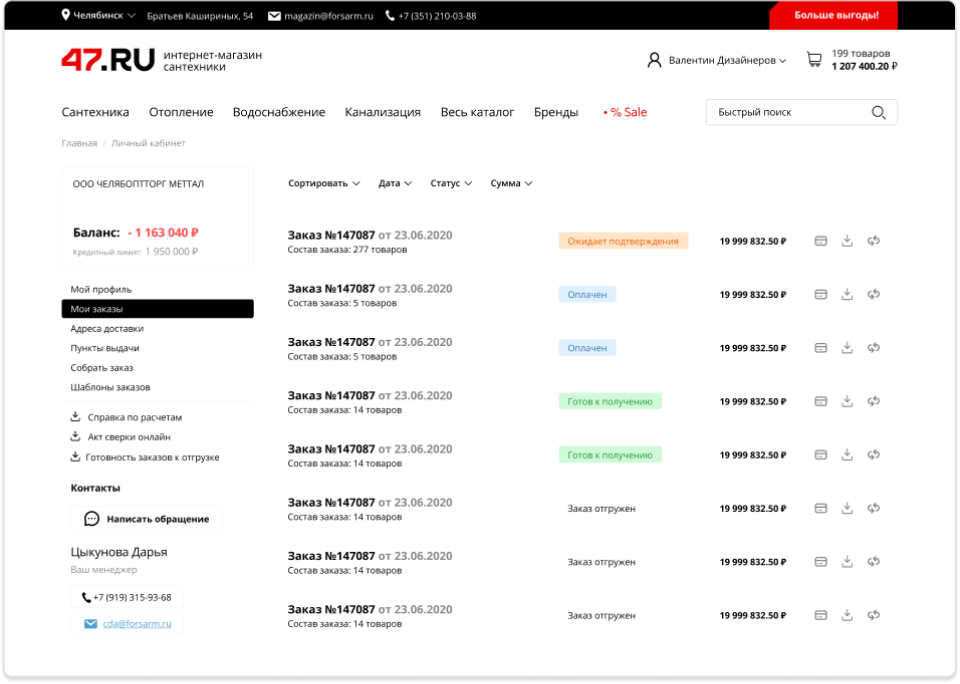Focus the Быстрый поиск search field
Image resolution: width=960 pixels, height=684 pixels.
[785, 113]
